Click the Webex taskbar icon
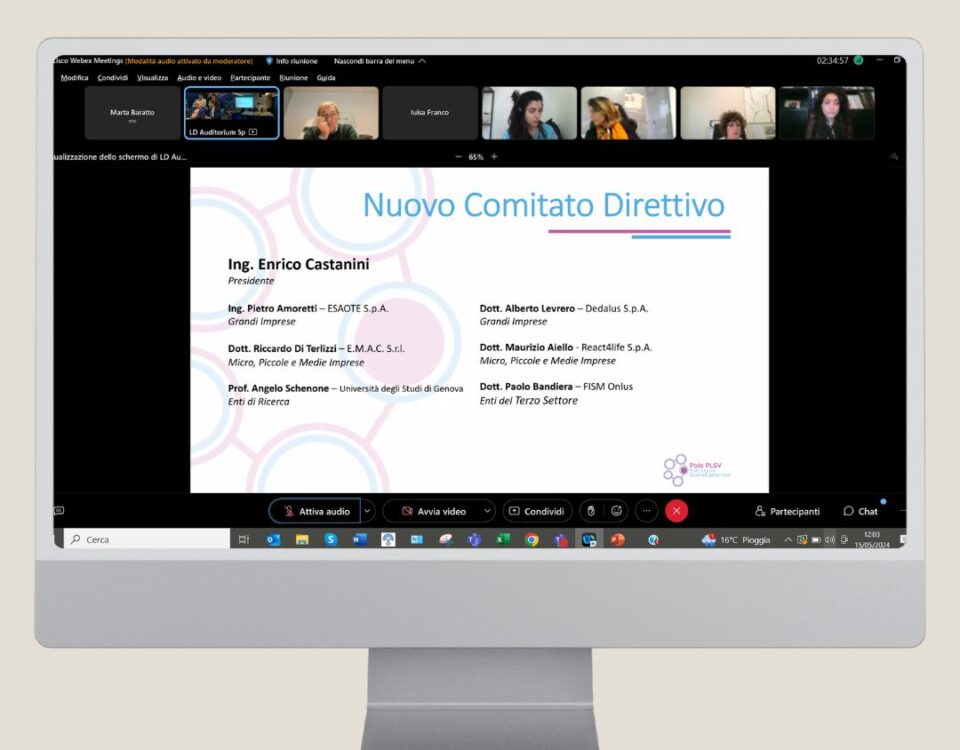Image resolution: width=960 pixels, height=750 pixels. click(589, 539)
